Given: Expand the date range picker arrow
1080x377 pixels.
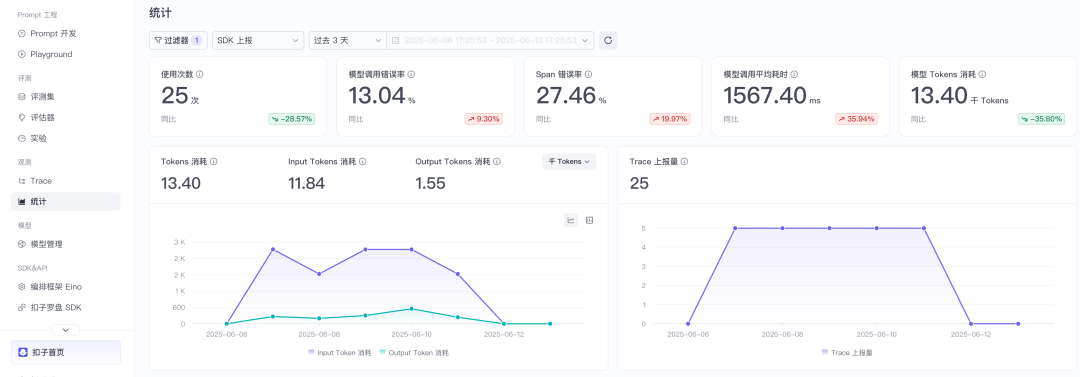Looking at the screenshot, I should pyautogui.click(x=585, y=41).
